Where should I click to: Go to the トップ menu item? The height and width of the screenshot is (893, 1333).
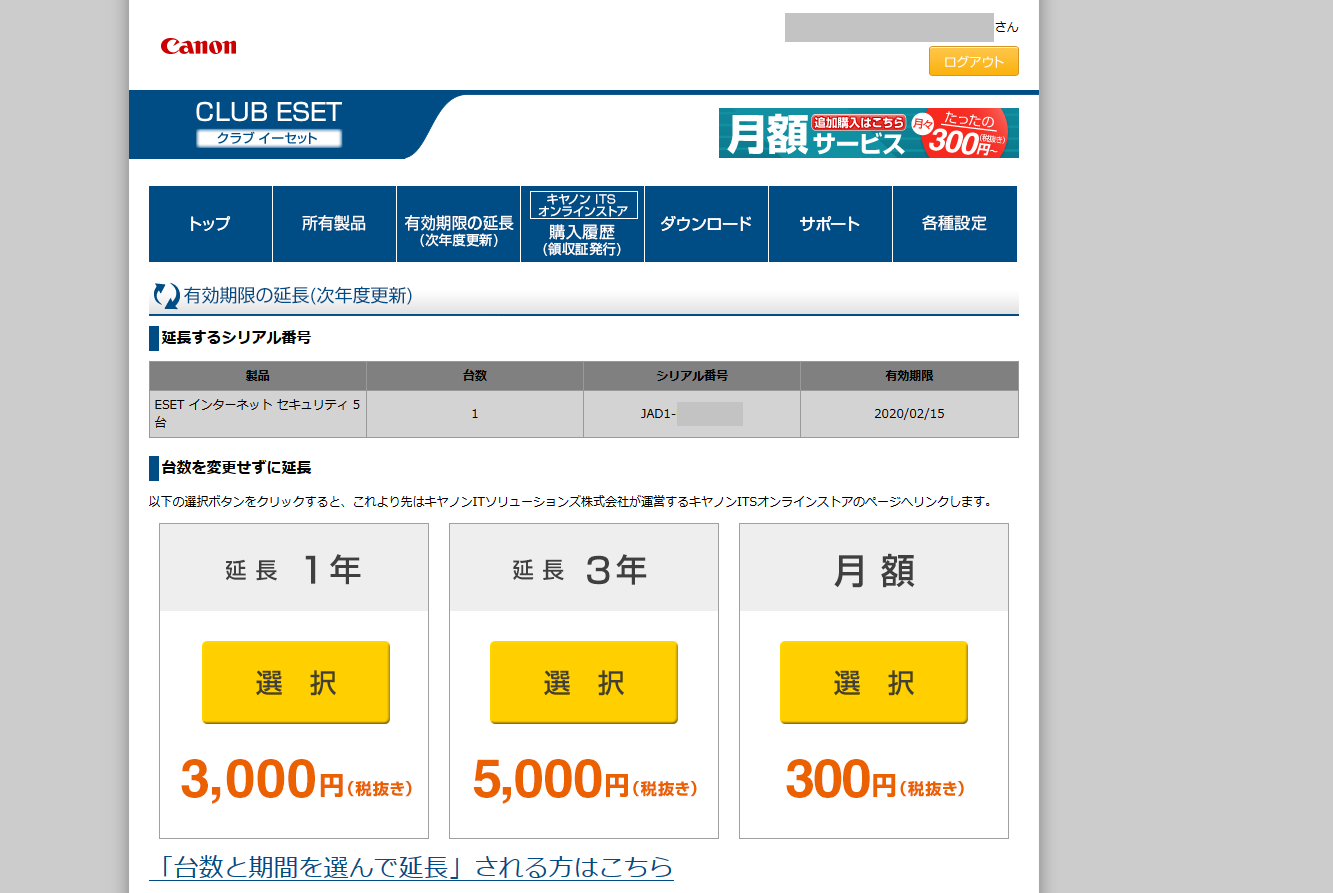pos(210,224)
